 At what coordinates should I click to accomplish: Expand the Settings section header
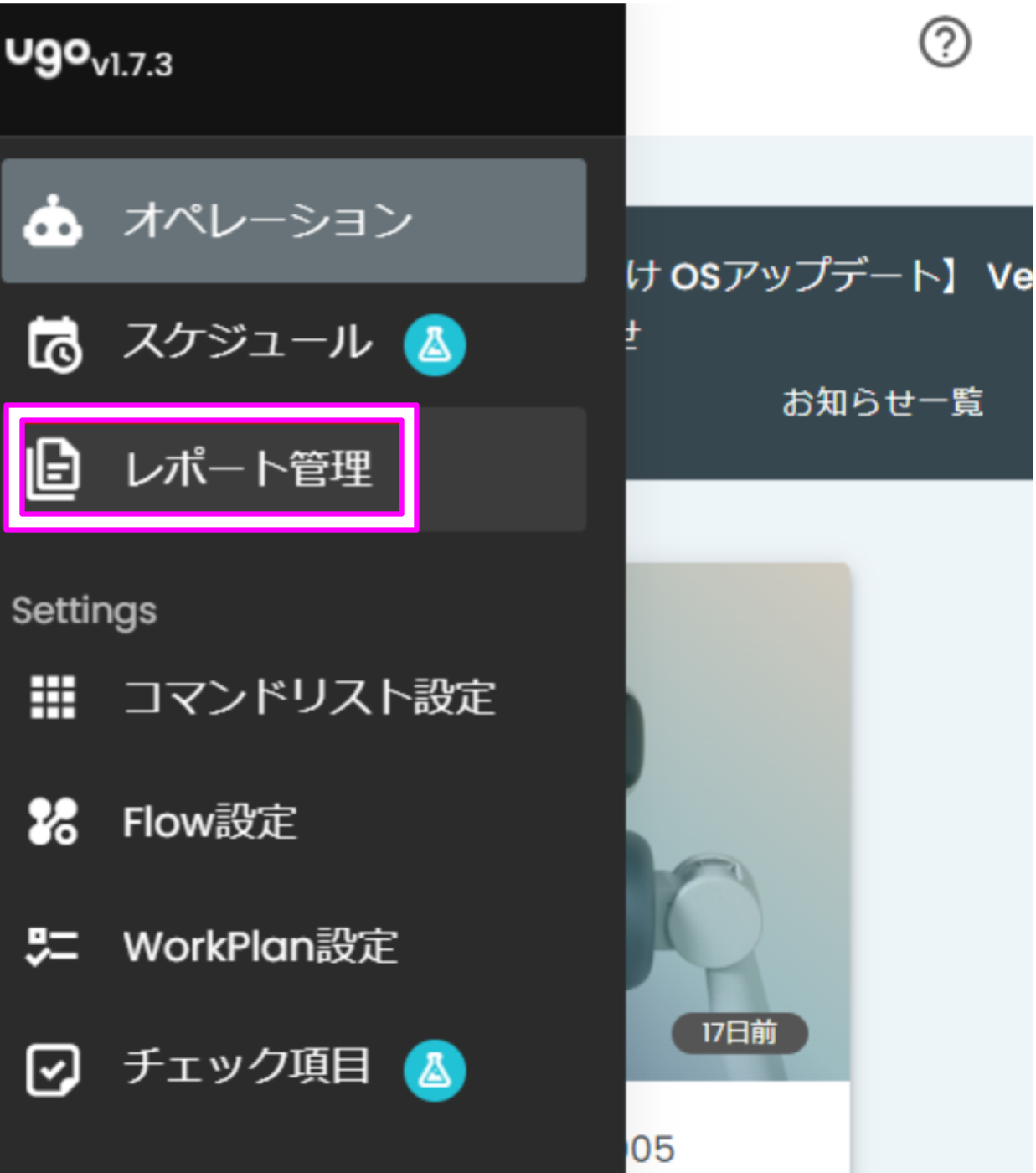(x=85, y=611)
